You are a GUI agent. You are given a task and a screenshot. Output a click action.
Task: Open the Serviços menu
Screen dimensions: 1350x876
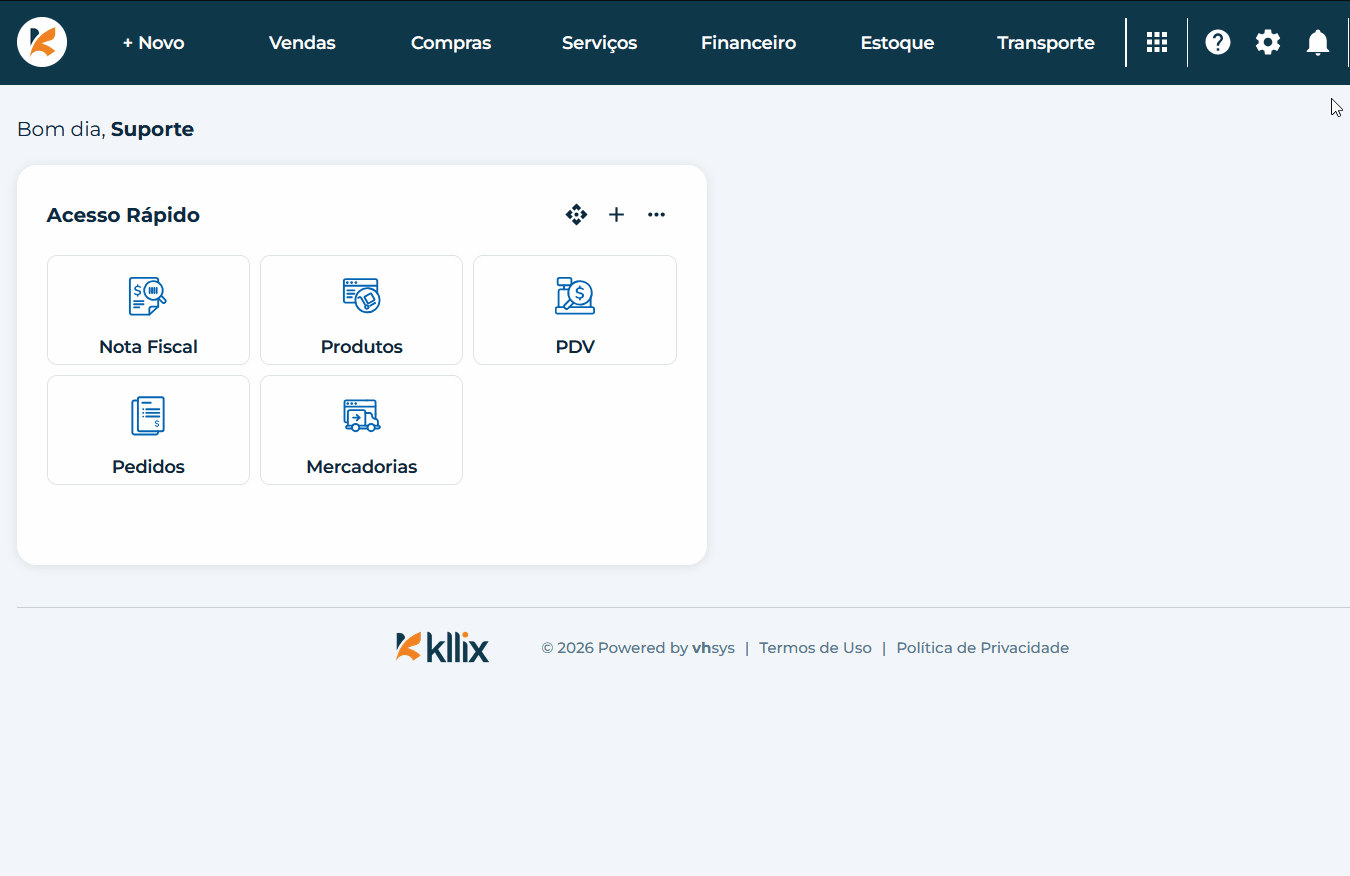point(600,43)
